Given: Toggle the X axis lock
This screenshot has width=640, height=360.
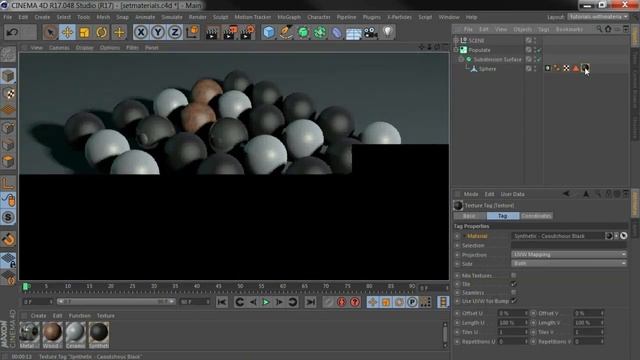Looking at the screenshot, I should point(141,32).
